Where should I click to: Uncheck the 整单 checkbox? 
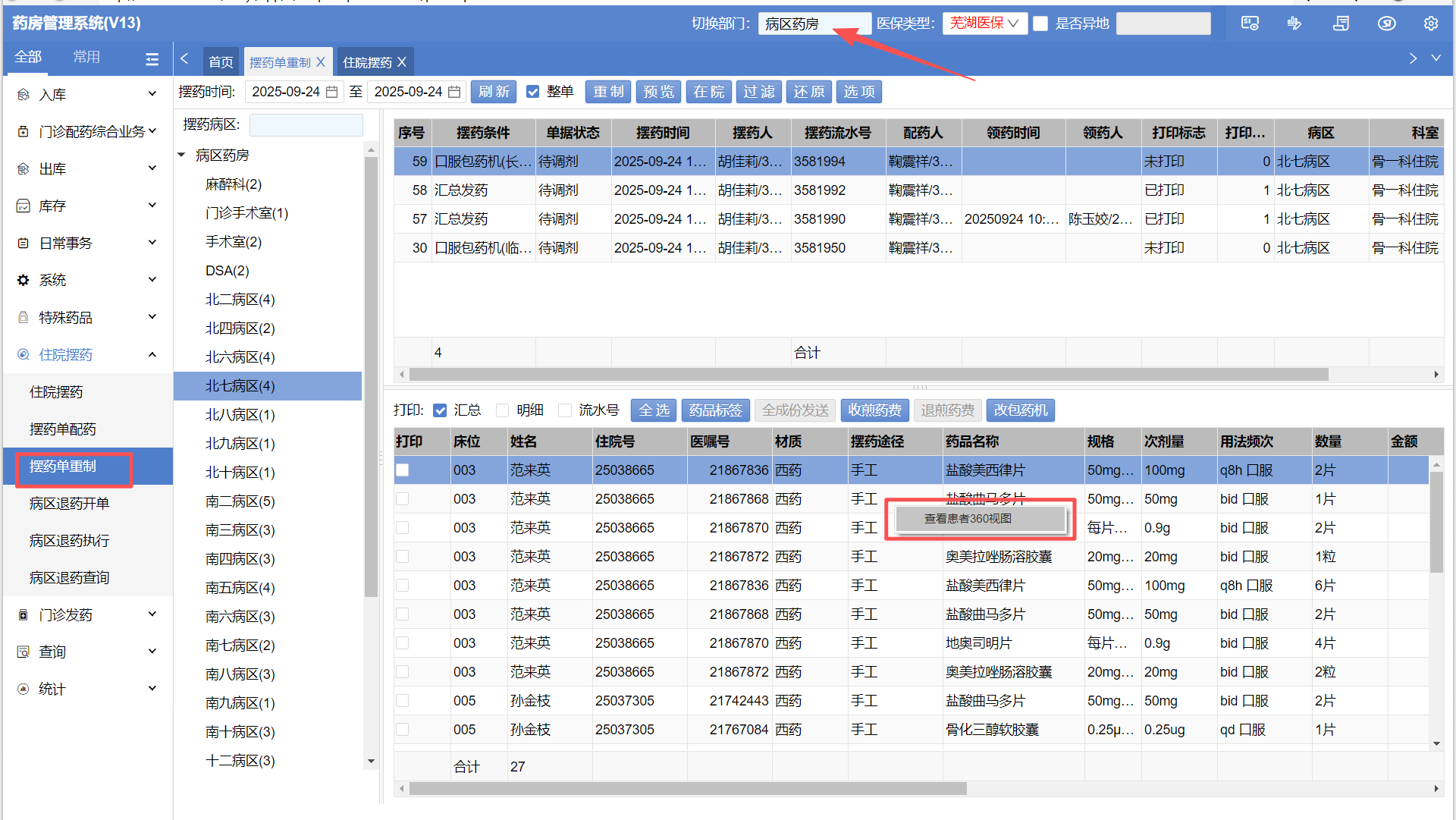click(533, 92)
